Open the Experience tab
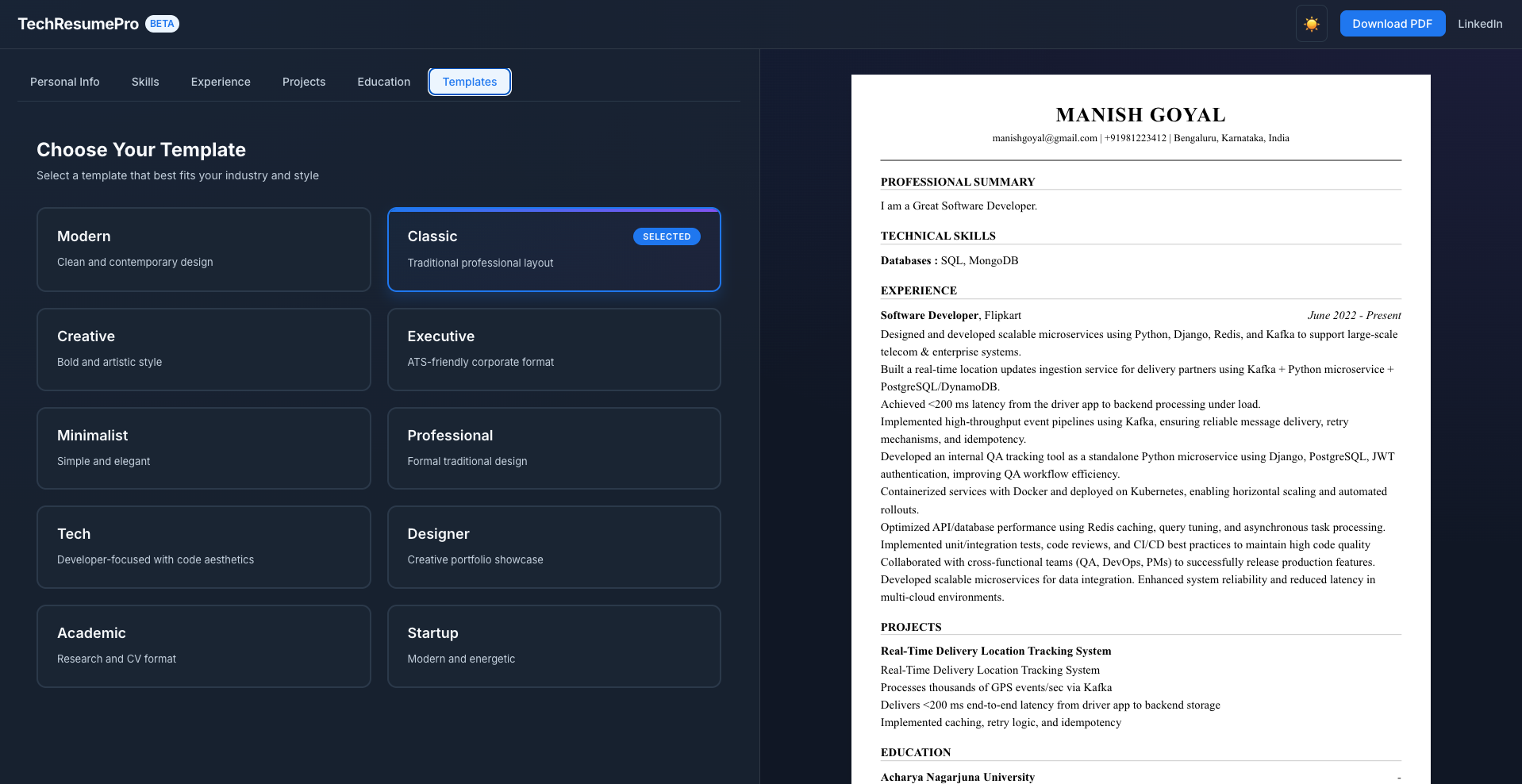The width and height of the screenshot is (1522, 784). coord(221,82)
